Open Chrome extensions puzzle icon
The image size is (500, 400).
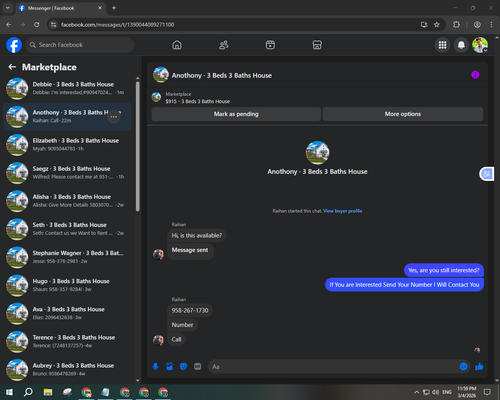click(x=456, y=25)
